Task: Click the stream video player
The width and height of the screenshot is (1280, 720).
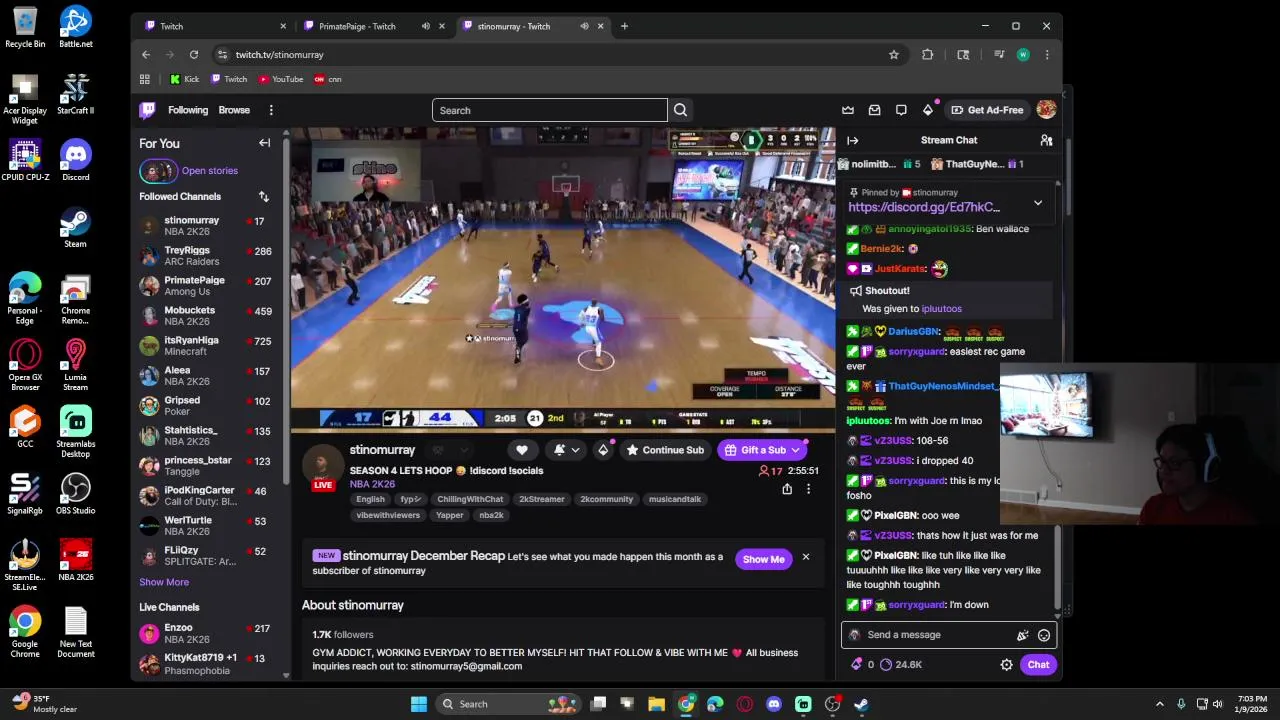Action: tap(563, 280)
